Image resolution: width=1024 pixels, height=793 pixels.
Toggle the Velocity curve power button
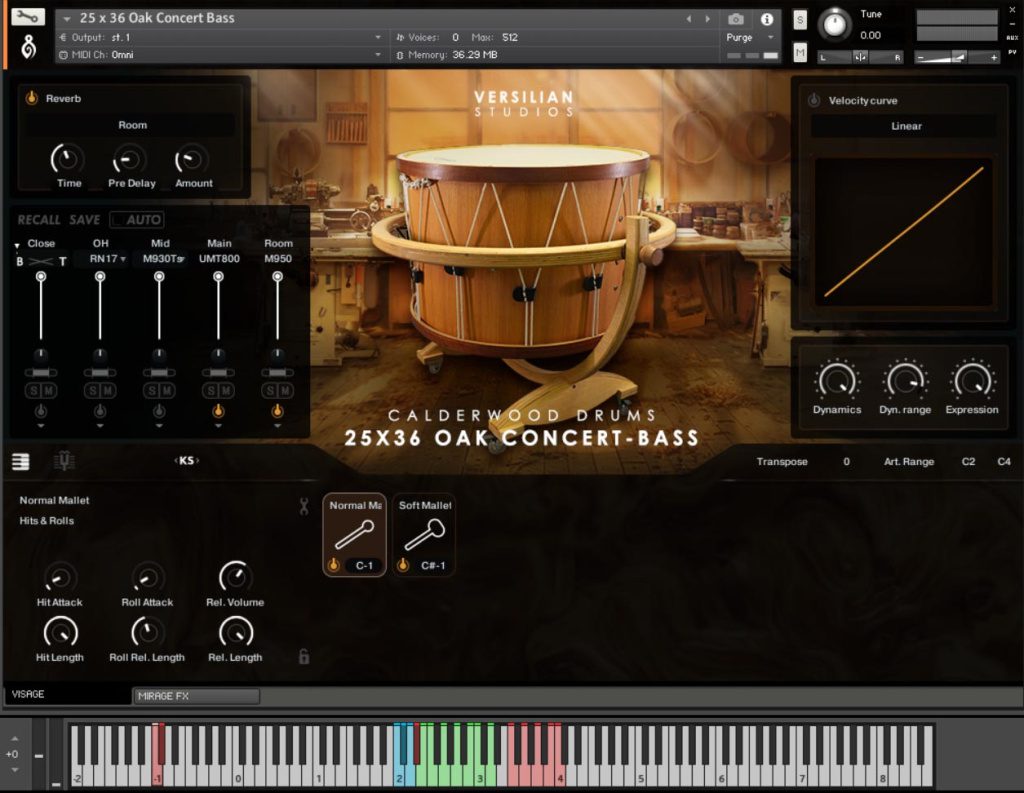click(x=814, y=100)
